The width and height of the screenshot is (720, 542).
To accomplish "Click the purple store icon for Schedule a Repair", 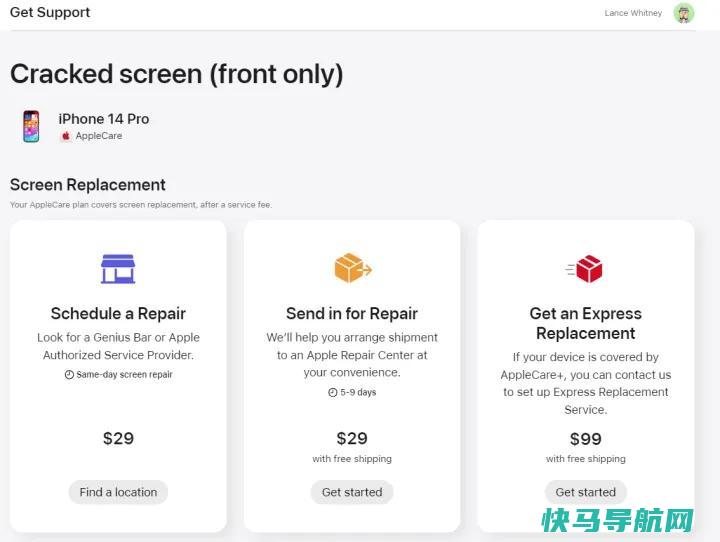I will click(x=118, y=269).
